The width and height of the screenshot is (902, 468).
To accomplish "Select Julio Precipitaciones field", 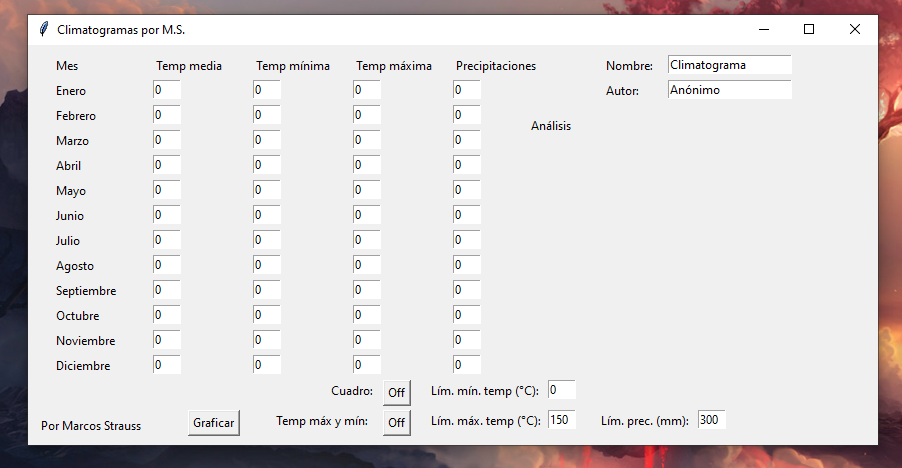I will (467, 240).
